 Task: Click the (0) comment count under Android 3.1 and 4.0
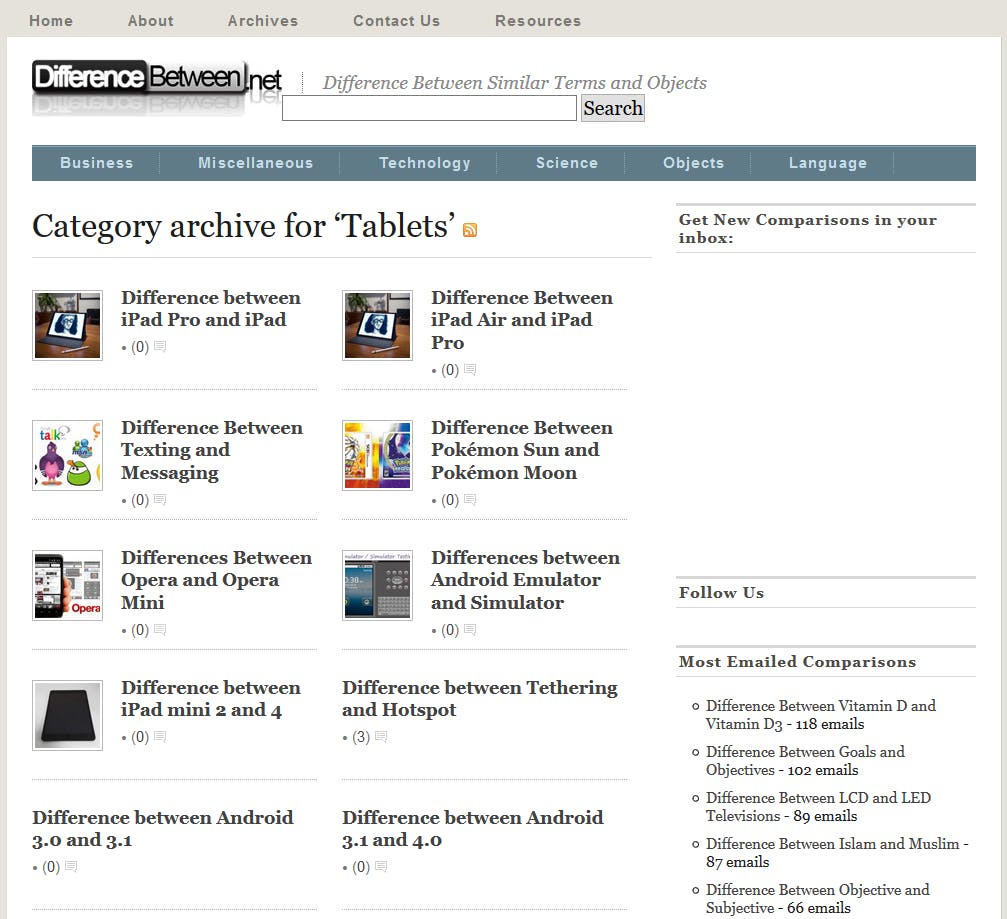point(361,867)
